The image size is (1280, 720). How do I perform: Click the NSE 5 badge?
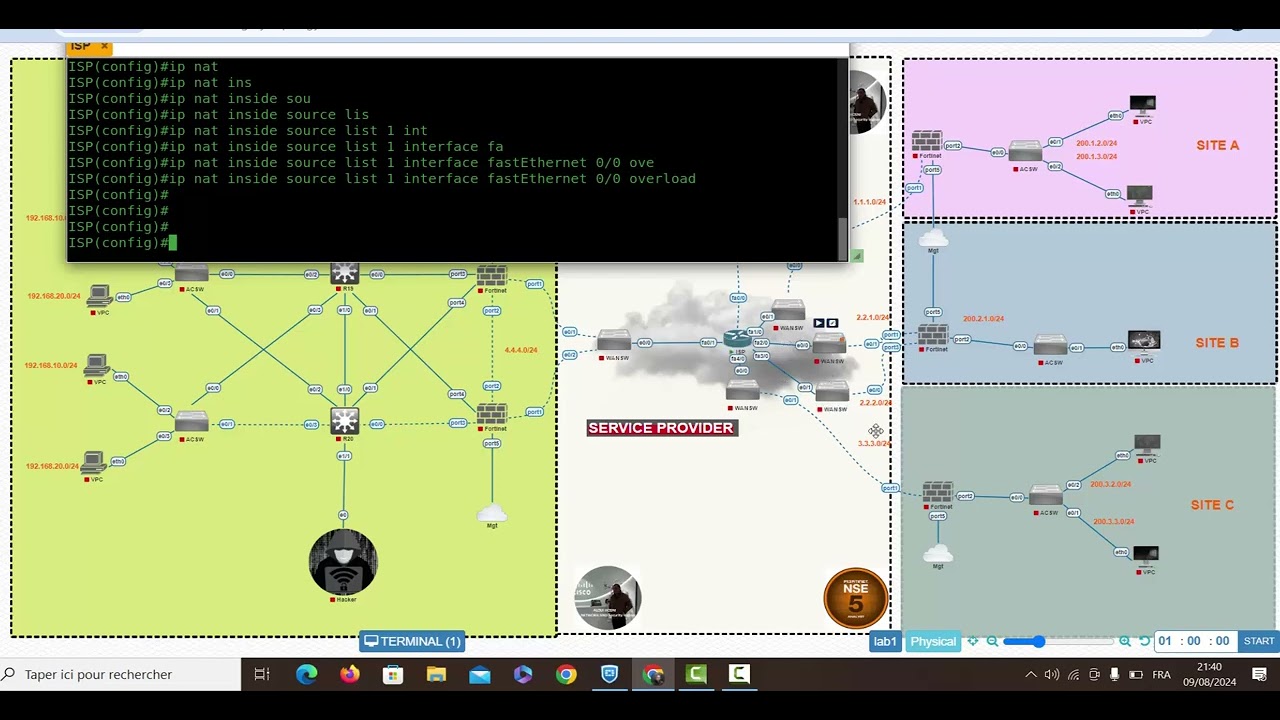[856, 598]
